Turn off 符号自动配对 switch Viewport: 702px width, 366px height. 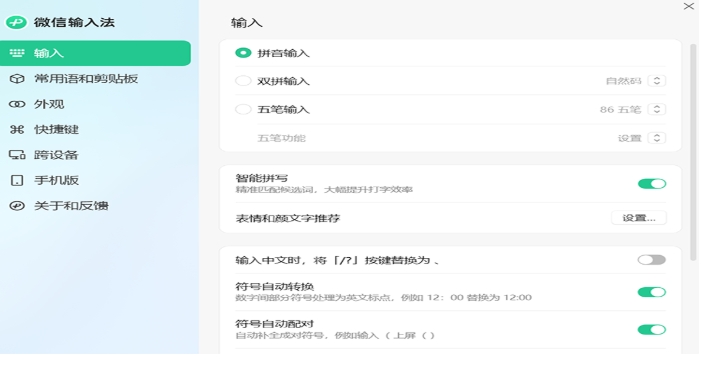tap(652, 330)
